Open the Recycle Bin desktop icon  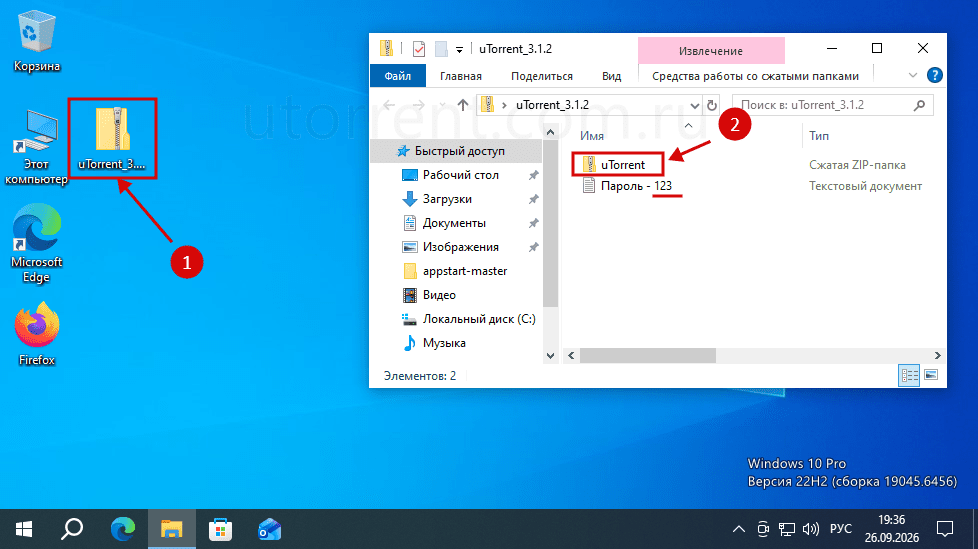point(37,41)
